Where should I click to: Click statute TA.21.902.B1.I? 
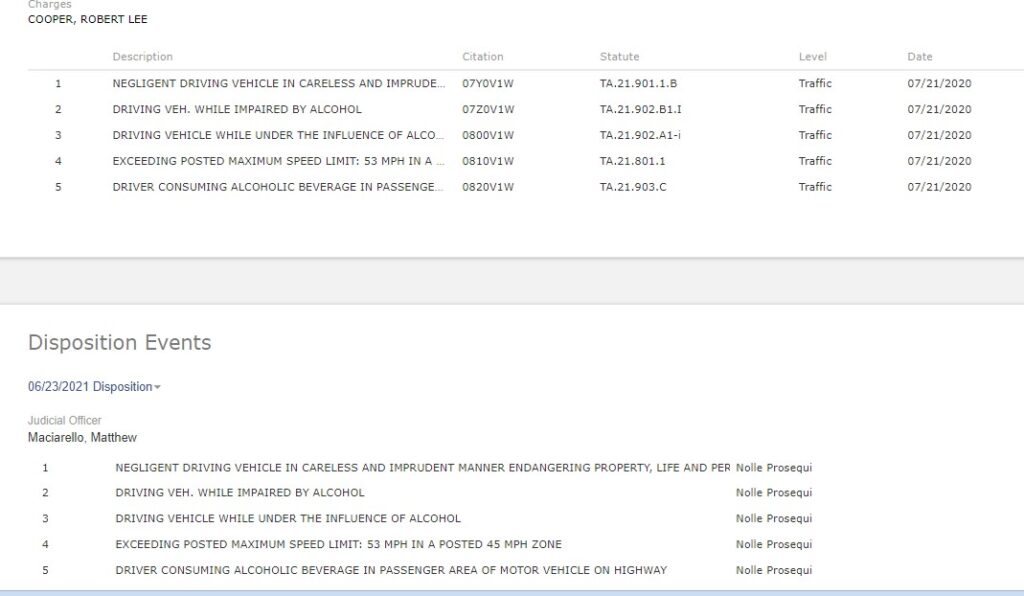point(640,109)
